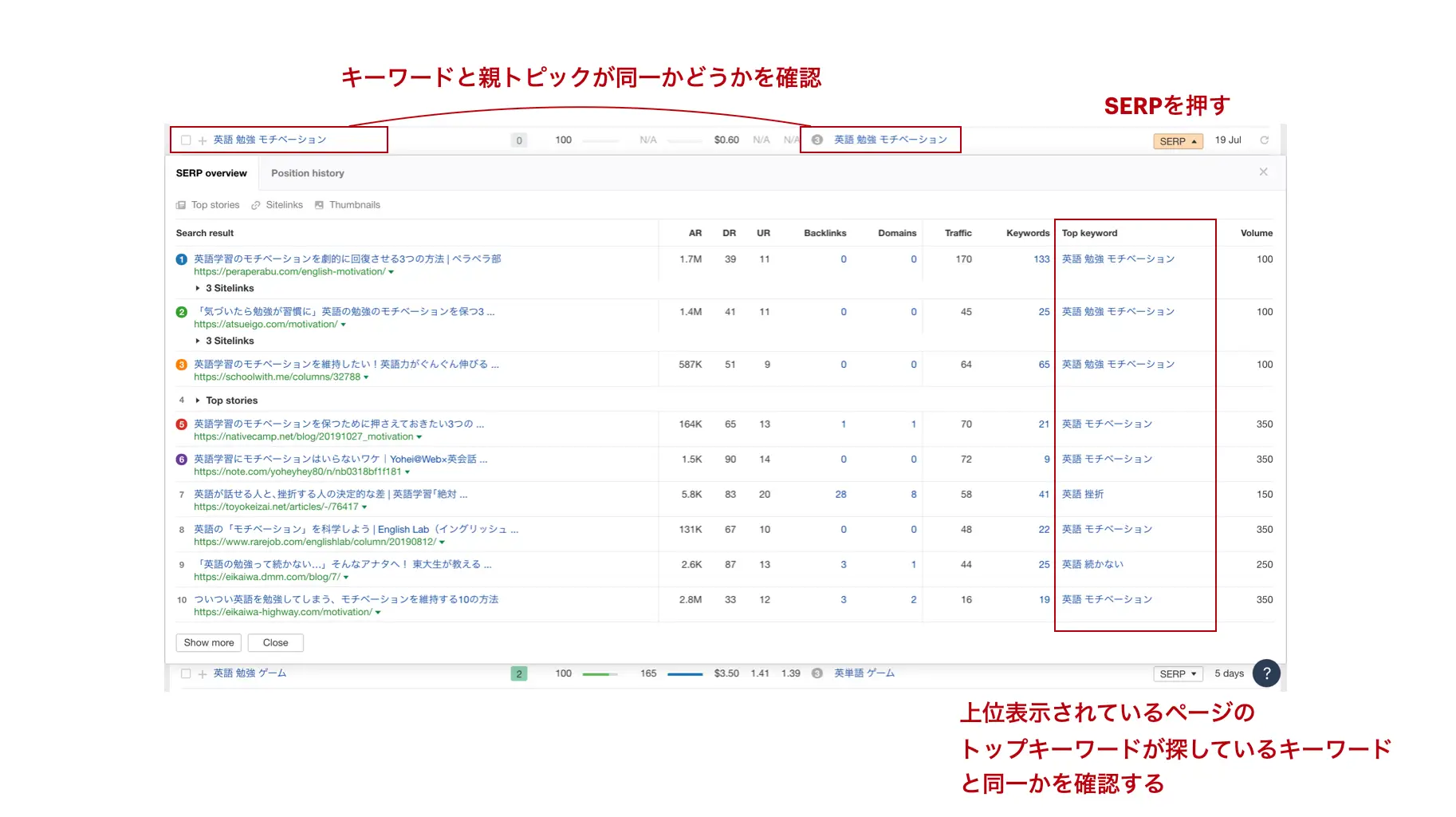Collapse the orange SERP dropdown button

coord(1178,141)
